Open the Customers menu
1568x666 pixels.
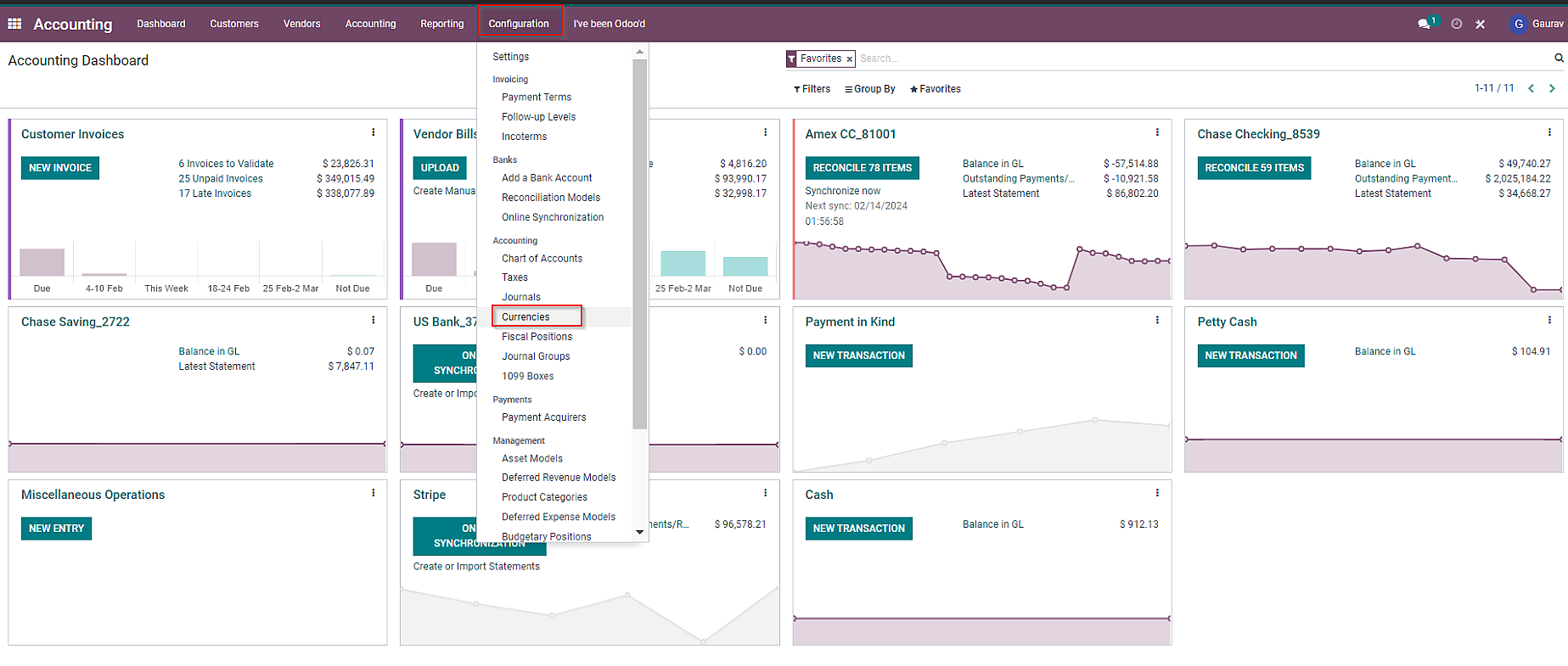click(x=234, y=24)
